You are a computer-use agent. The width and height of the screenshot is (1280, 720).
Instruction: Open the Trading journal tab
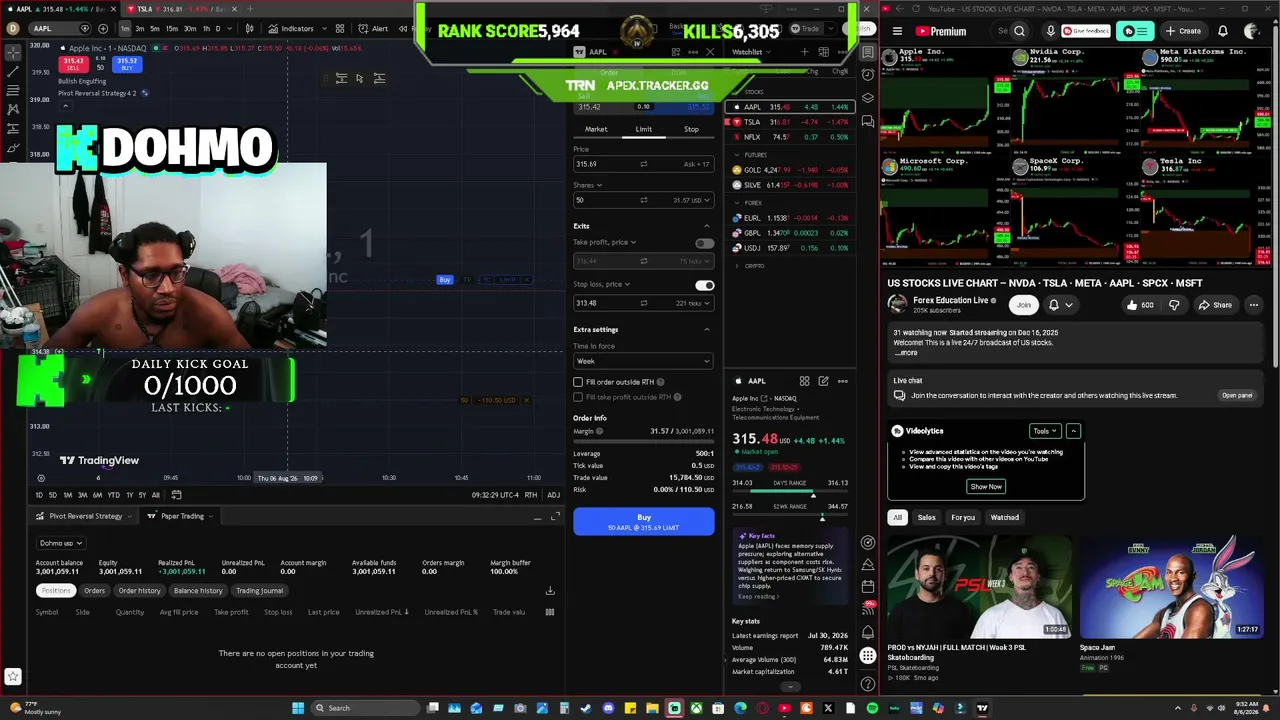point(259,590)
